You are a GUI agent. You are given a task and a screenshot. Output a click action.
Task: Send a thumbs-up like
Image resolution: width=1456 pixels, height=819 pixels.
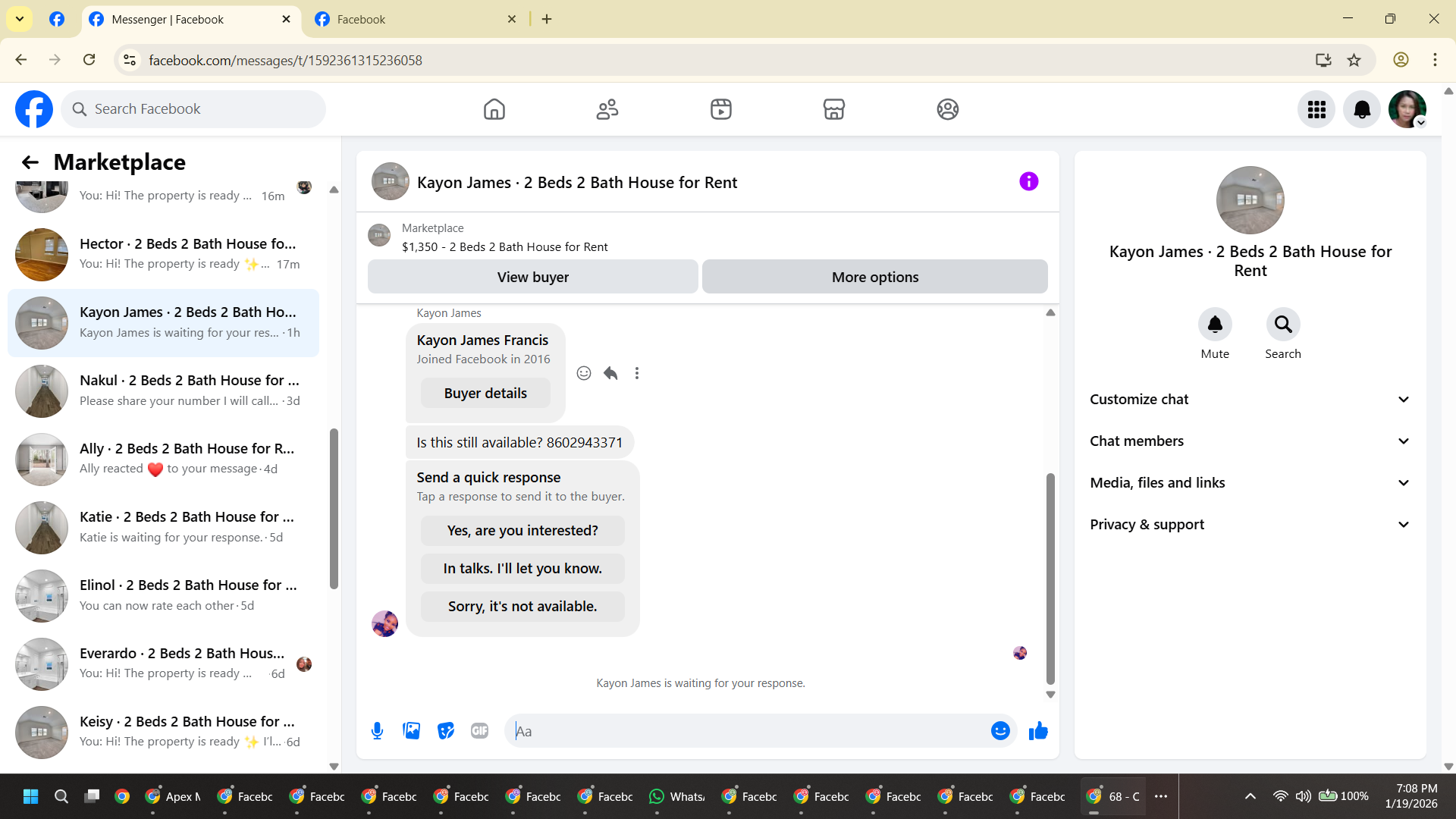[1038, 731]
